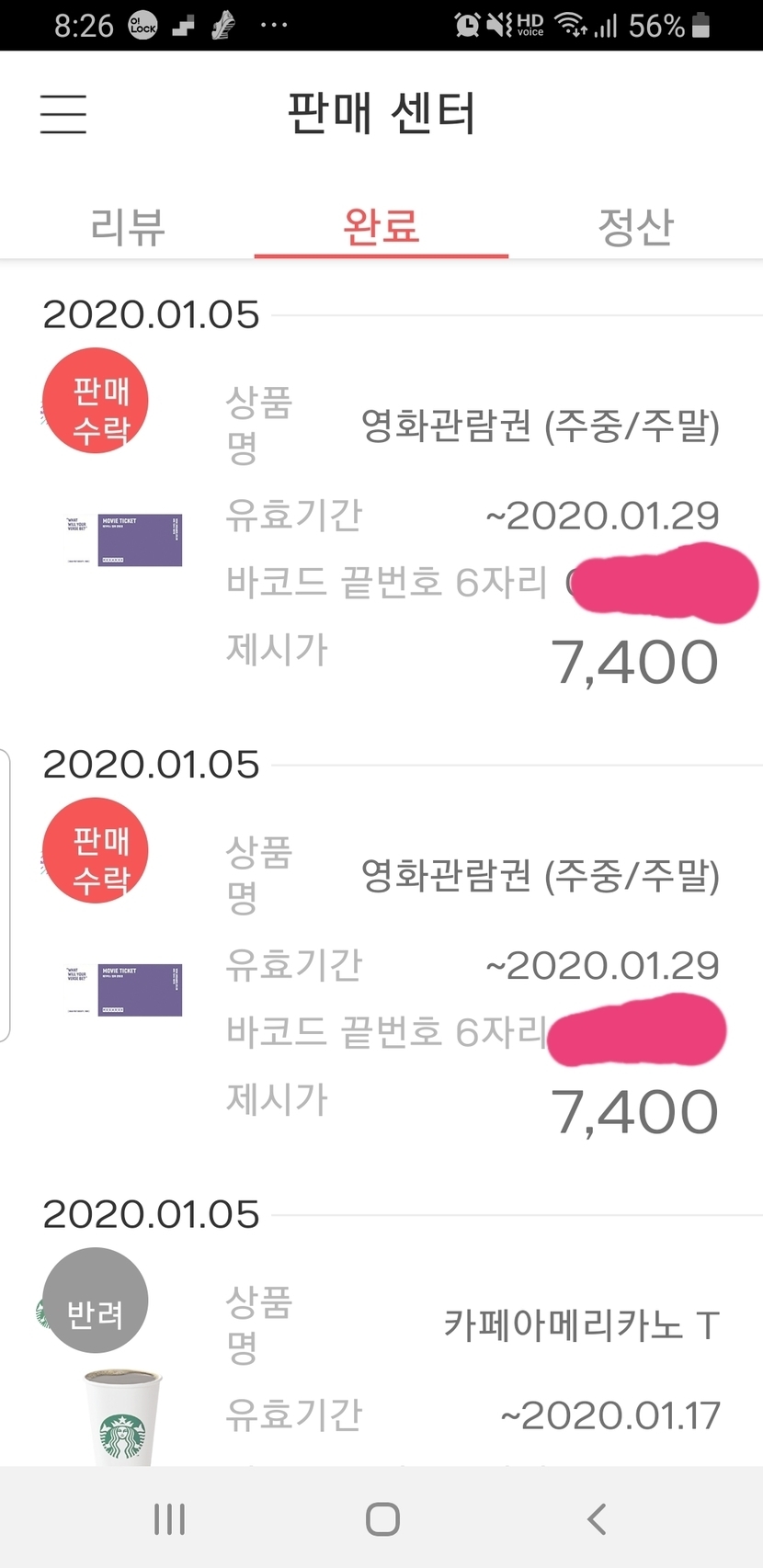The image size is (763, 1568).
Task: Tap the Starbucks coffee cup image
Action: coord(122,1415)
